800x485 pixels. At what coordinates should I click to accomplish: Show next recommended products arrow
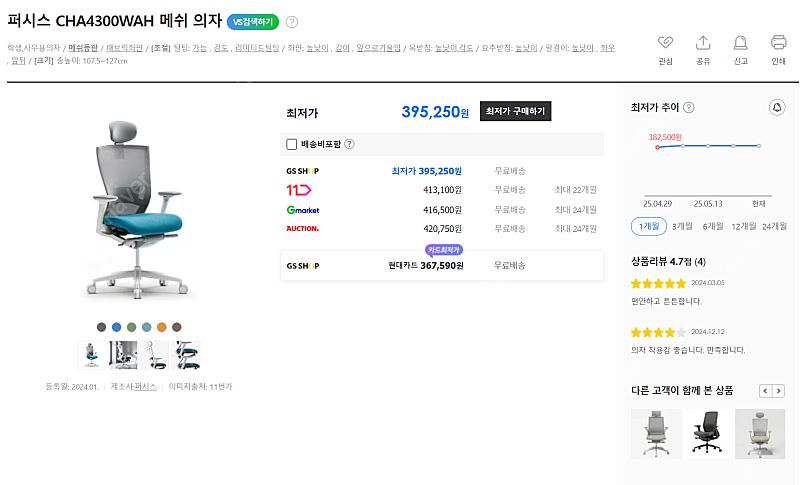[x=778, y=391]
